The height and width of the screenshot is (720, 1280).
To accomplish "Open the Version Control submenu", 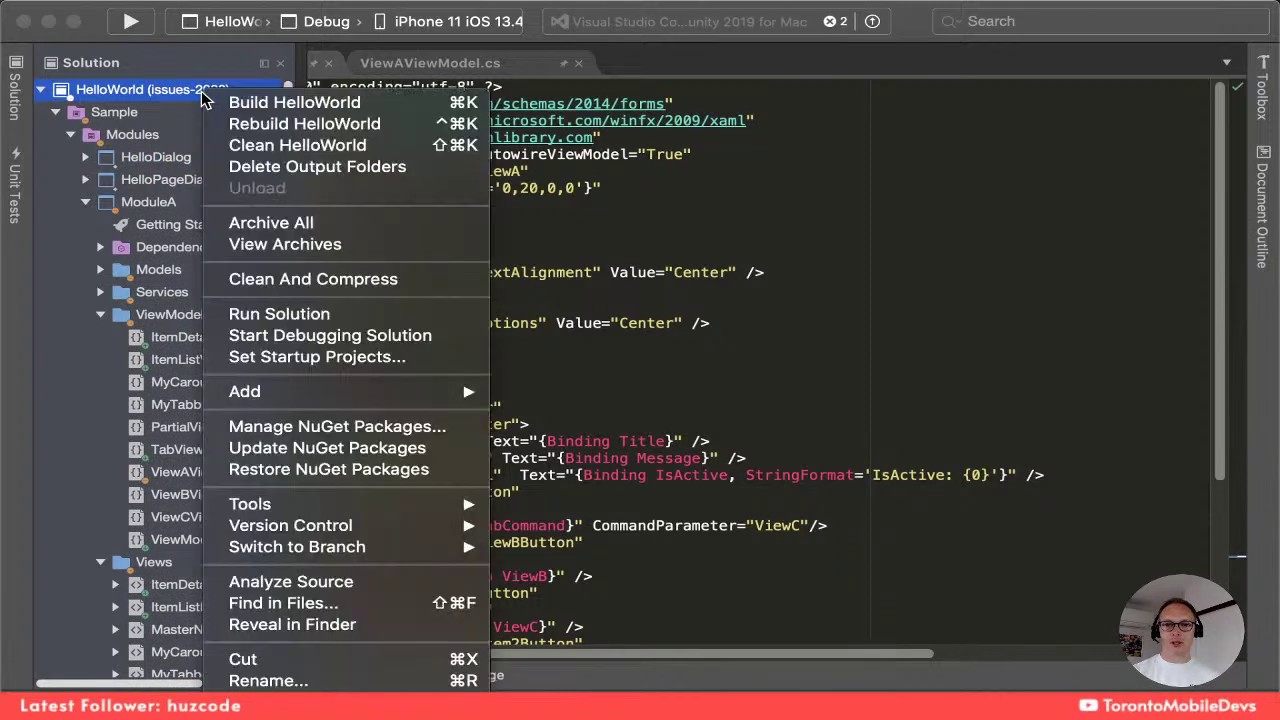I will 346,526.
